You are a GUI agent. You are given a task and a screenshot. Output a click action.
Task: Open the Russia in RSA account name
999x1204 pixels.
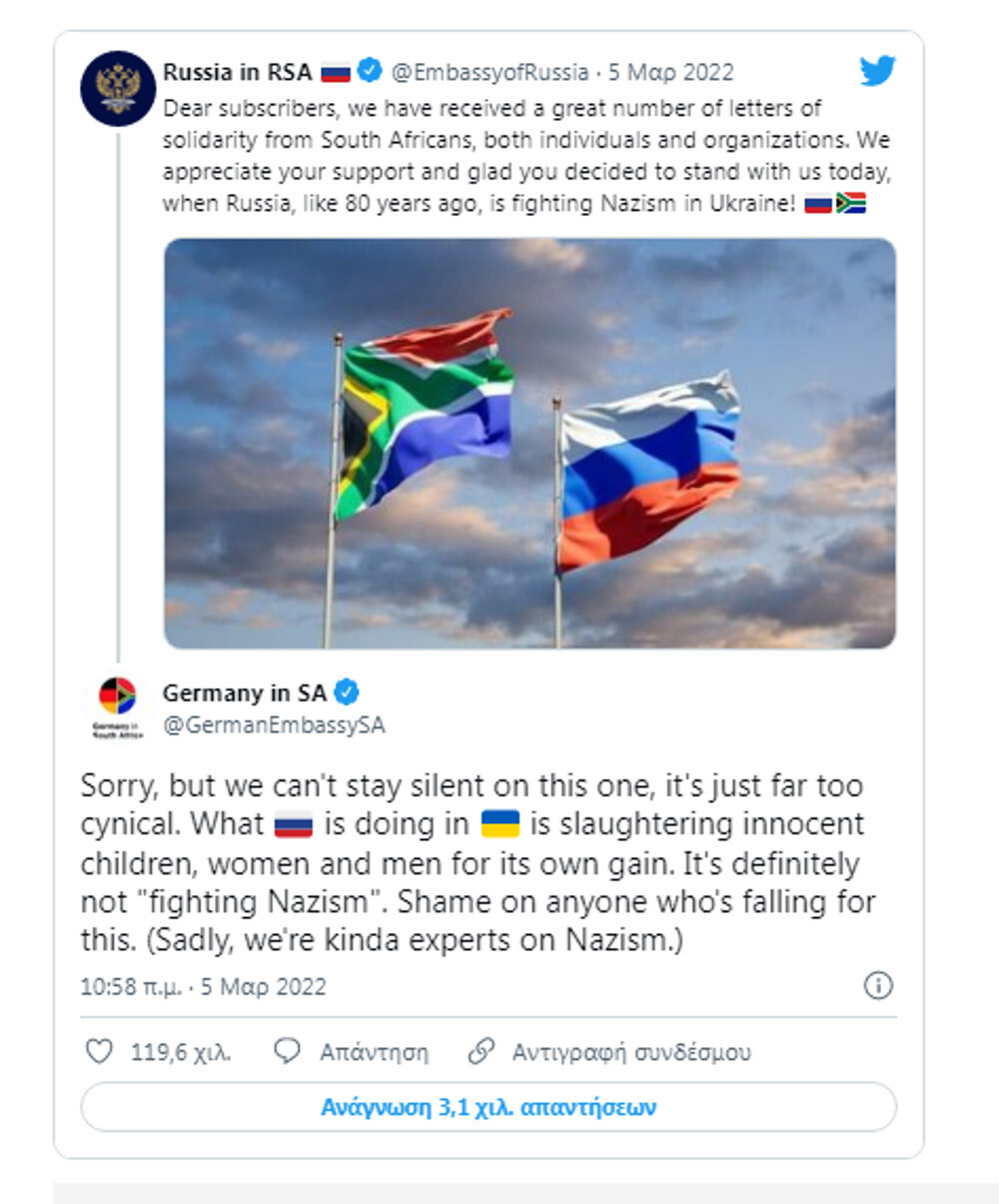(238, 72)
